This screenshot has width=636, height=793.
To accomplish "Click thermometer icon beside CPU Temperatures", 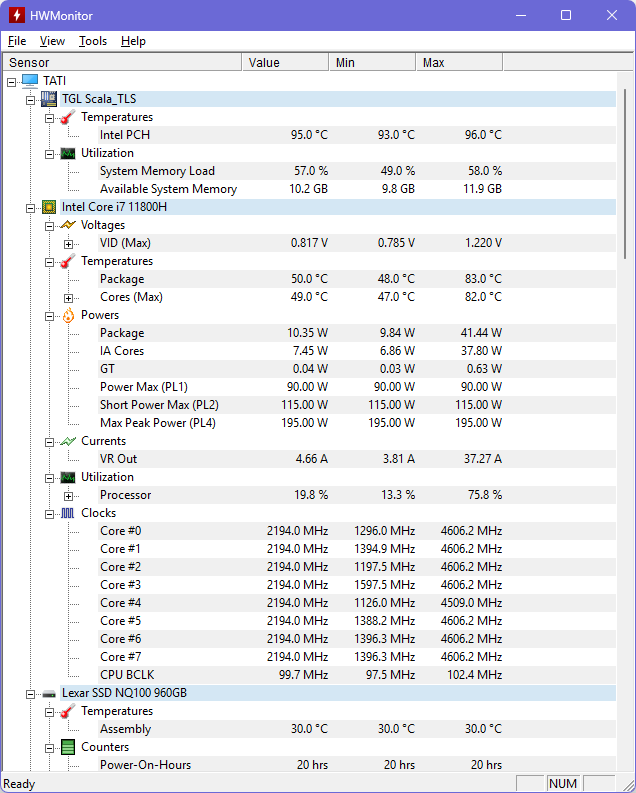I will coord(68,261).
